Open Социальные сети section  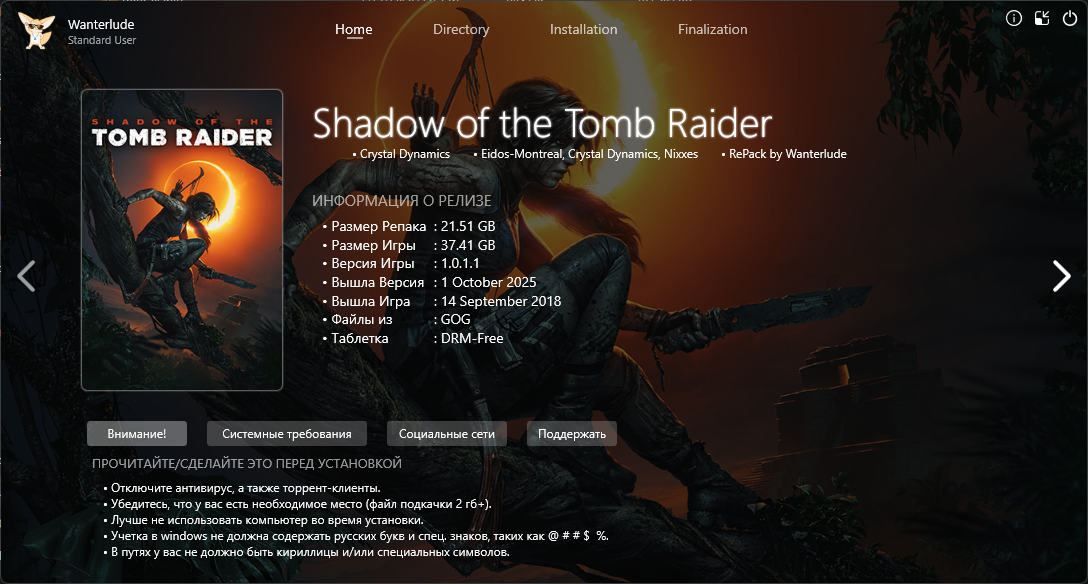pyautogui.click(x=447, y=433)
